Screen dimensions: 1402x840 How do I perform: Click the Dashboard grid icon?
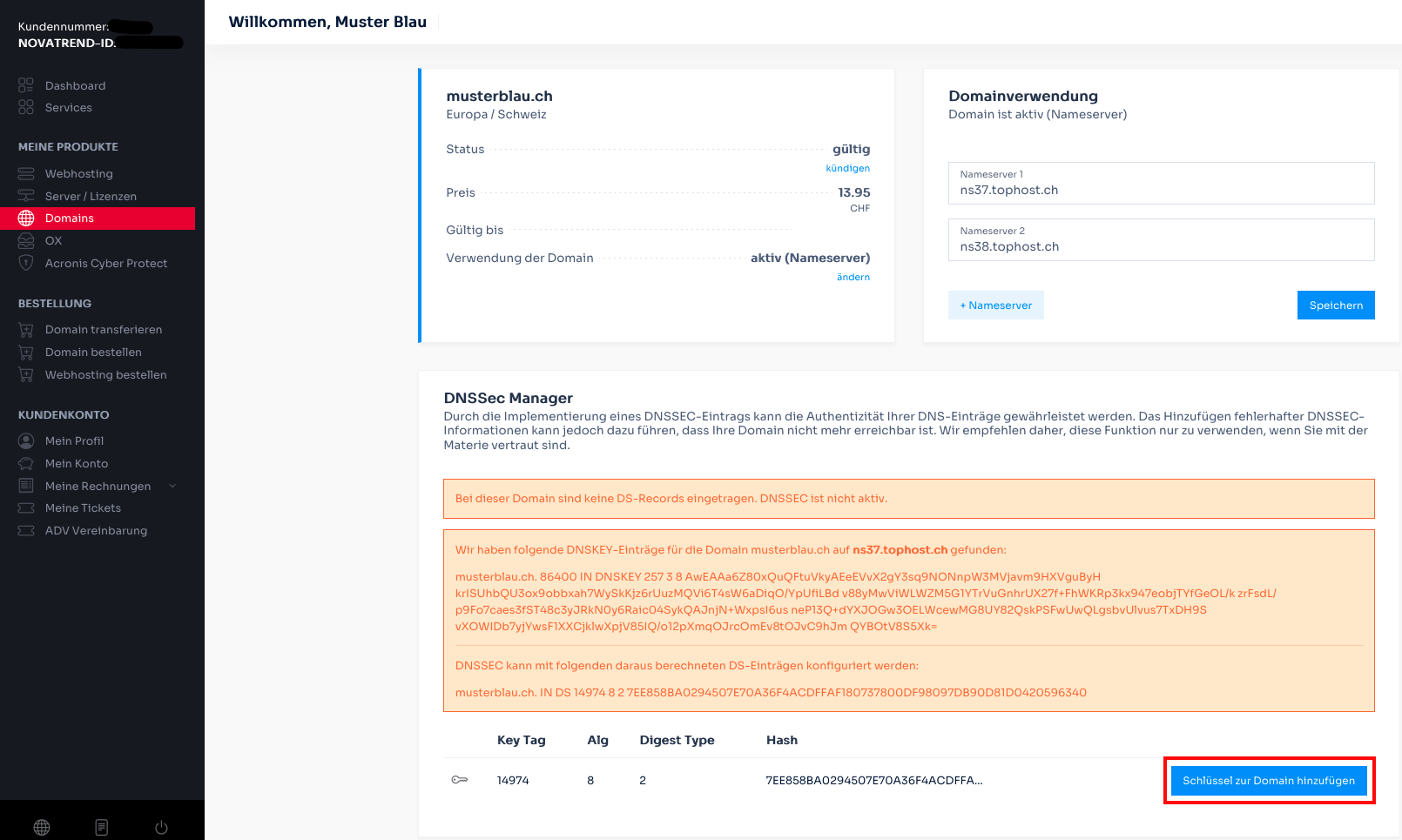[26, 85]
